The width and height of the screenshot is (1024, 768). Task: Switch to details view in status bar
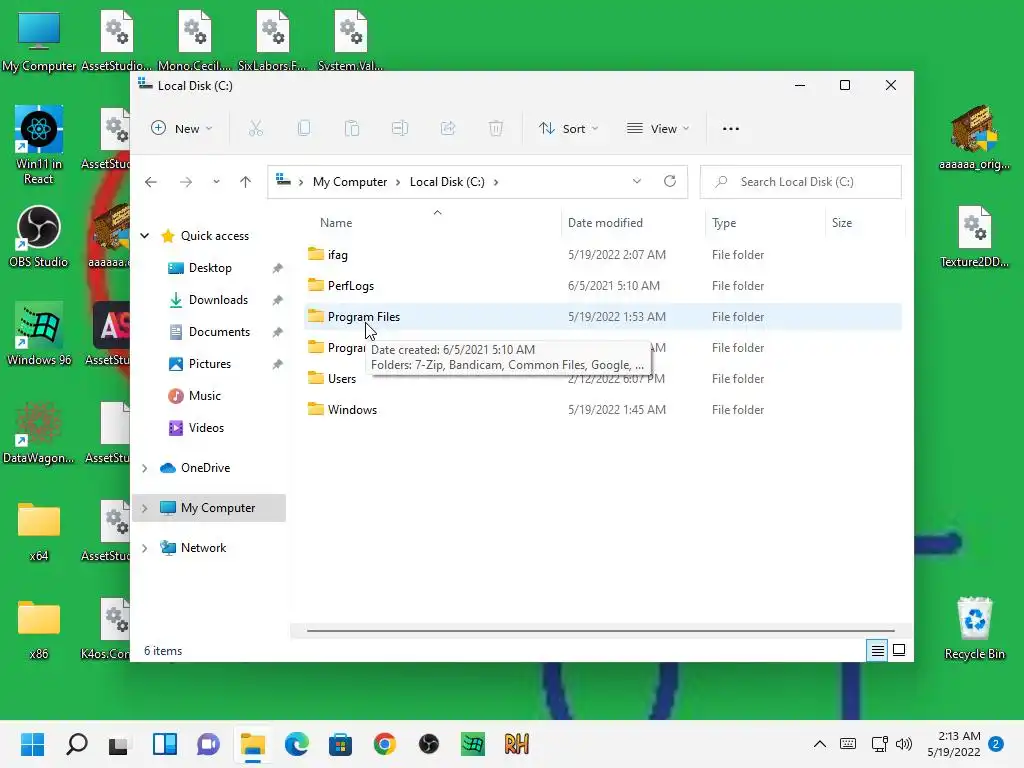pyautogui.click(x=877, y=650)
